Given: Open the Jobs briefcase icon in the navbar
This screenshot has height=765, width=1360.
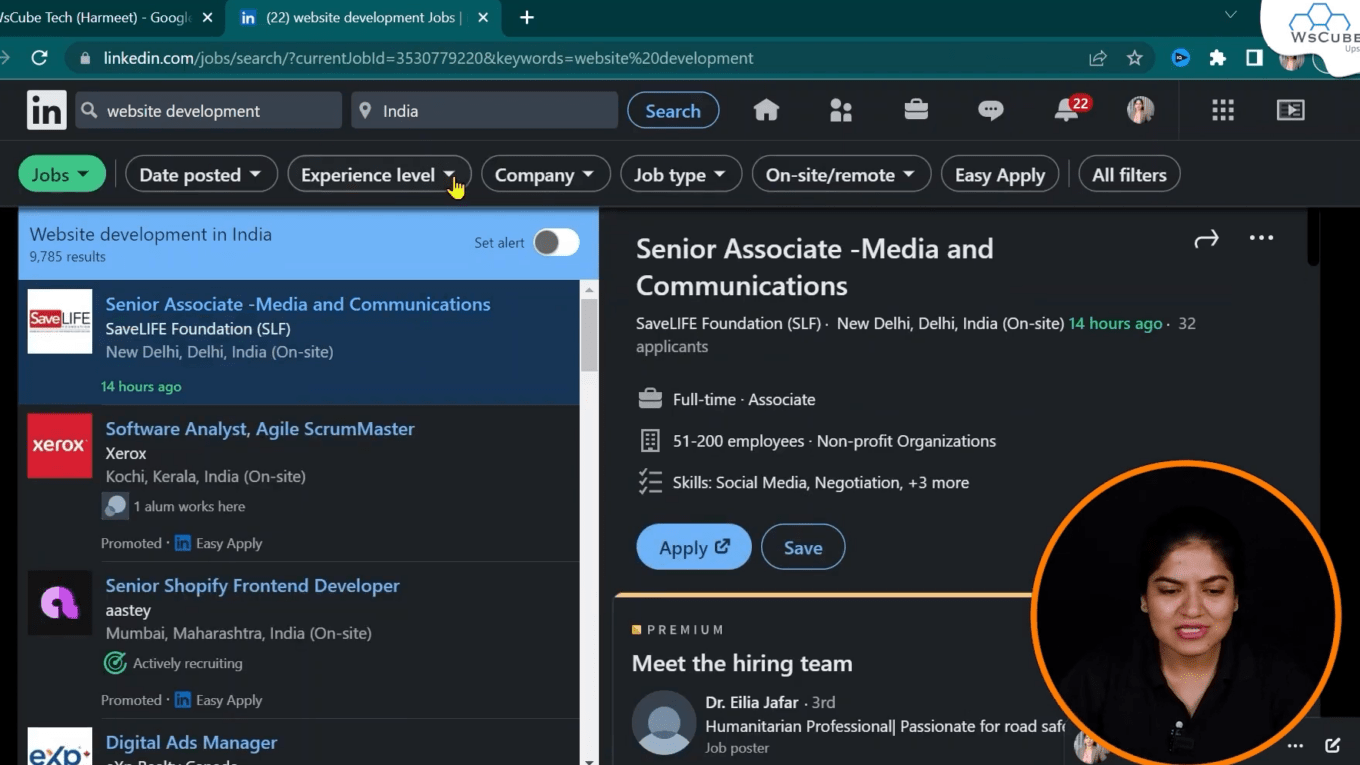Looking at the screenshot, I should (x=916, y=110).
